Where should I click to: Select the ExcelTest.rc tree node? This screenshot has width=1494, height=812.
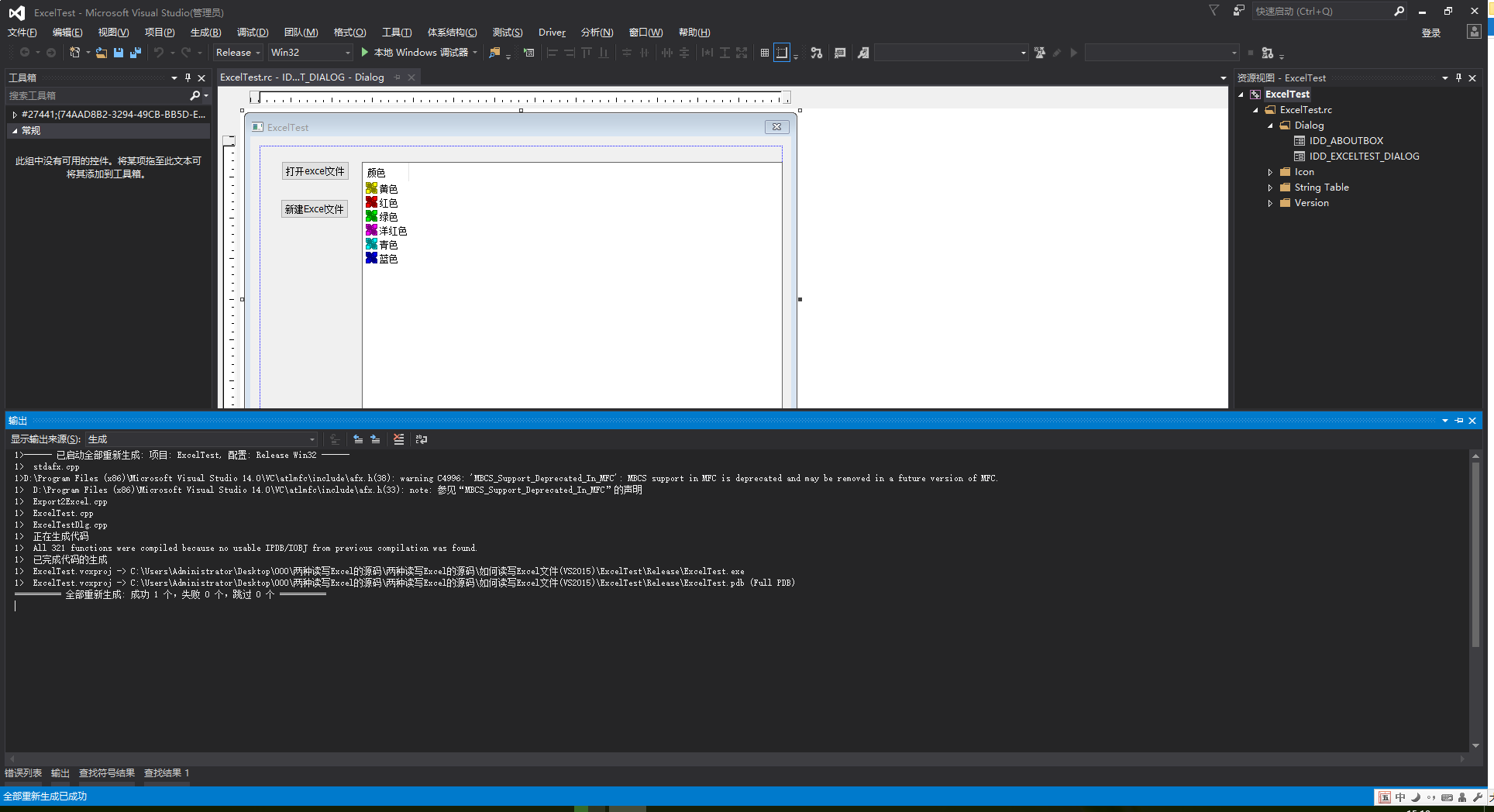tap(1306, 110)
